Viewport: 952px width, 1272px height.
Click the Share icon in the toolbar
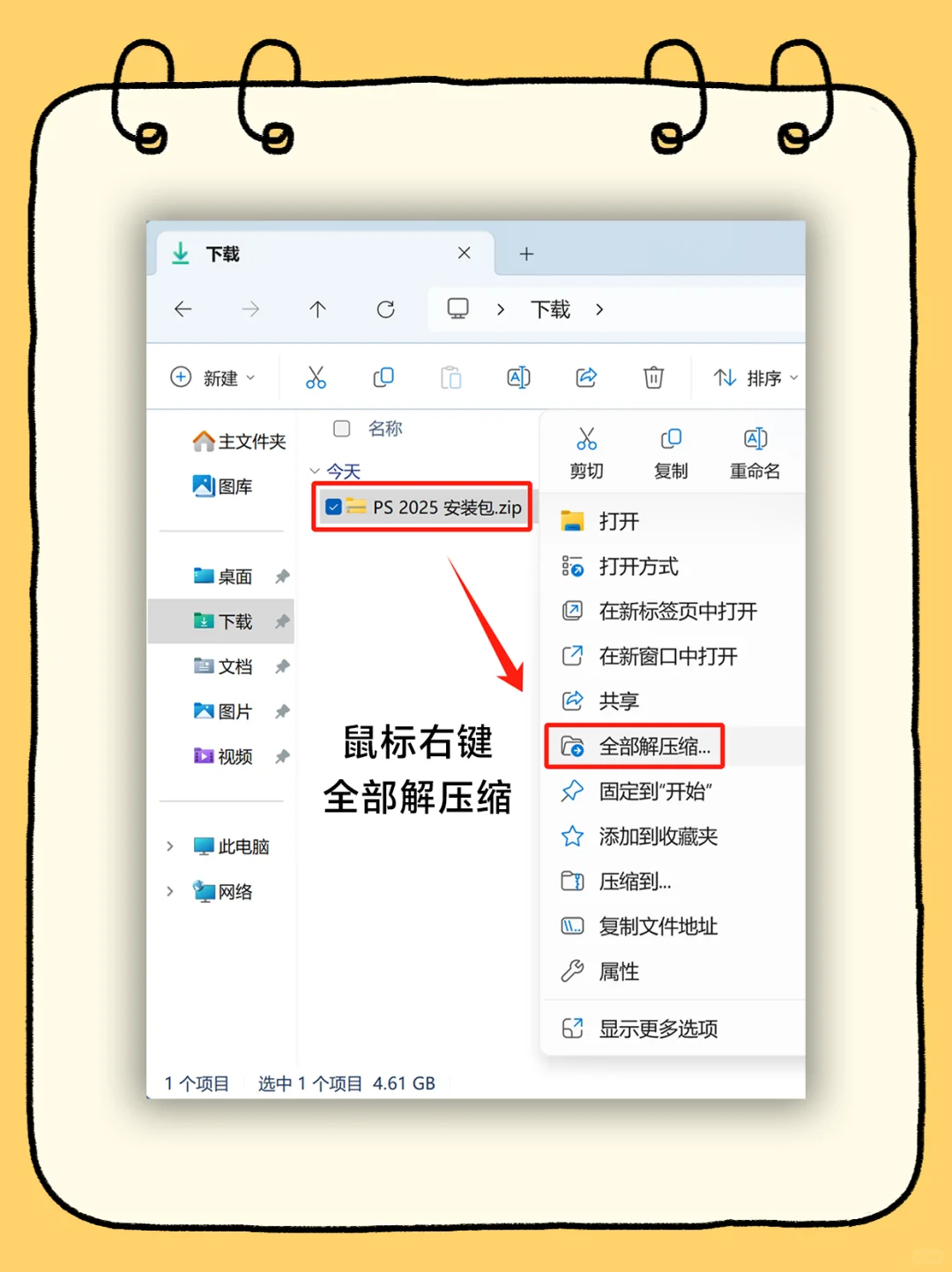coord(585,377)
